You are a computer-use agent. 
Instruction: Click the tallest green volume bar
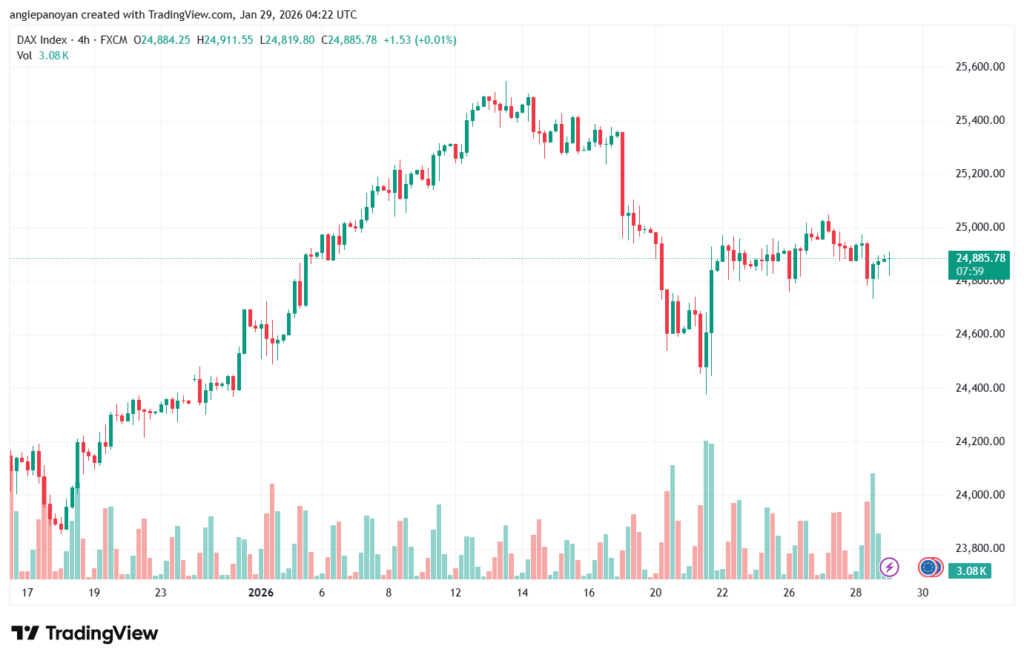tap(706, 510)
